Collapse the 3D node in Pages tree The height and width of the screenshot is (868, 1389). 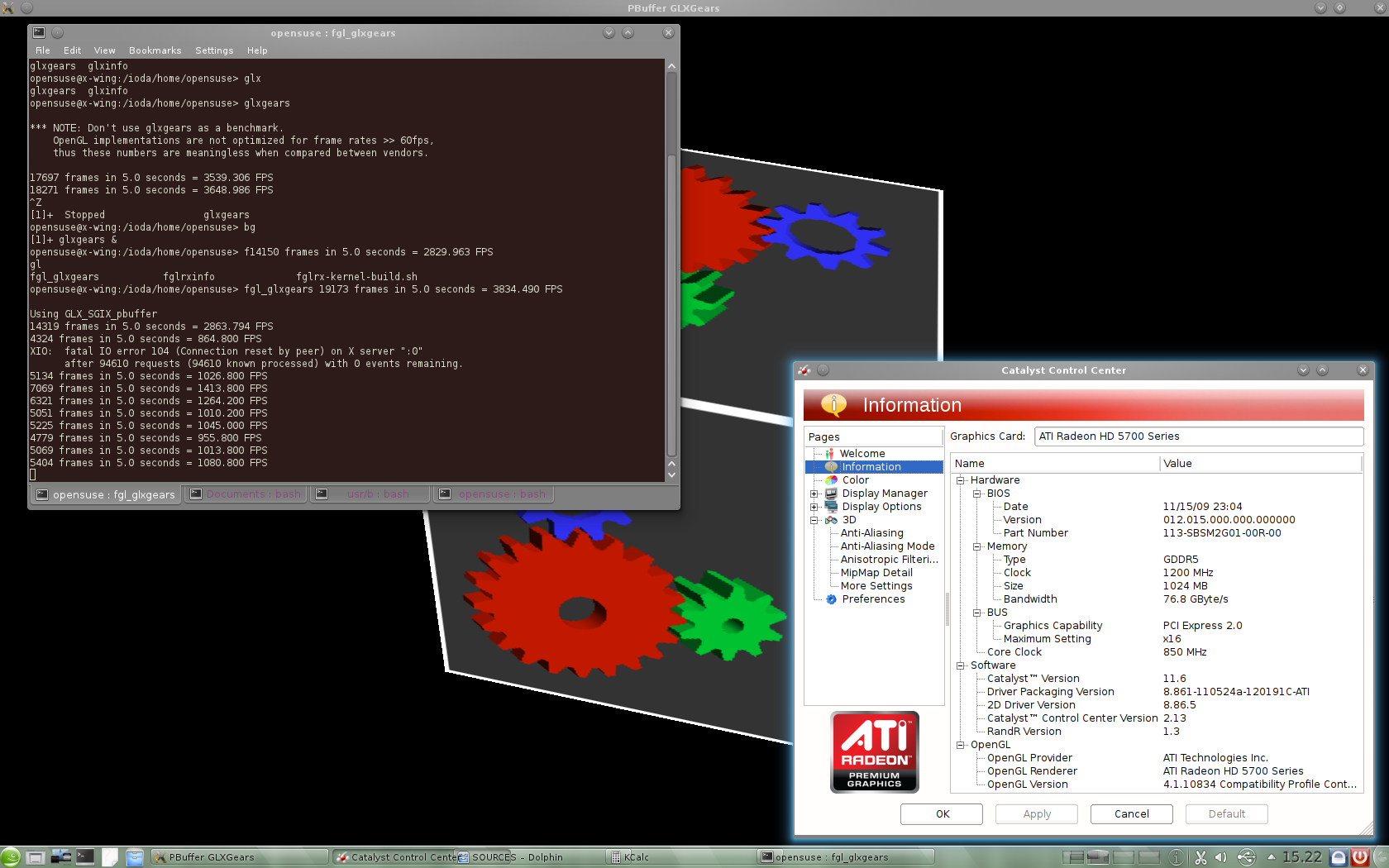click(814, 520)
